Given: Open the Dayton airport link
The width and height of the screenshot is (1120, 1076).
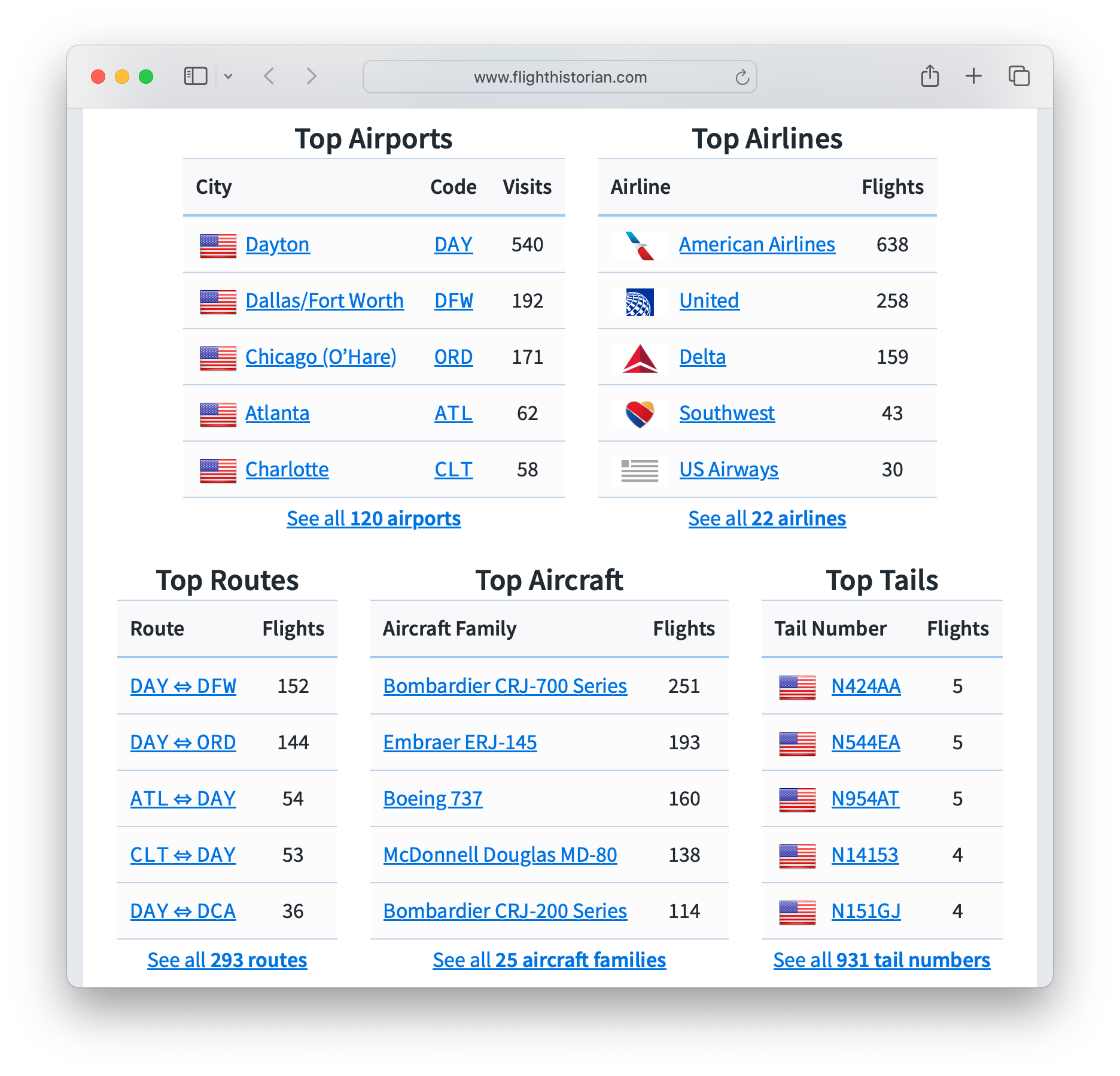Looking at the screenshot, I should (278, 245).
